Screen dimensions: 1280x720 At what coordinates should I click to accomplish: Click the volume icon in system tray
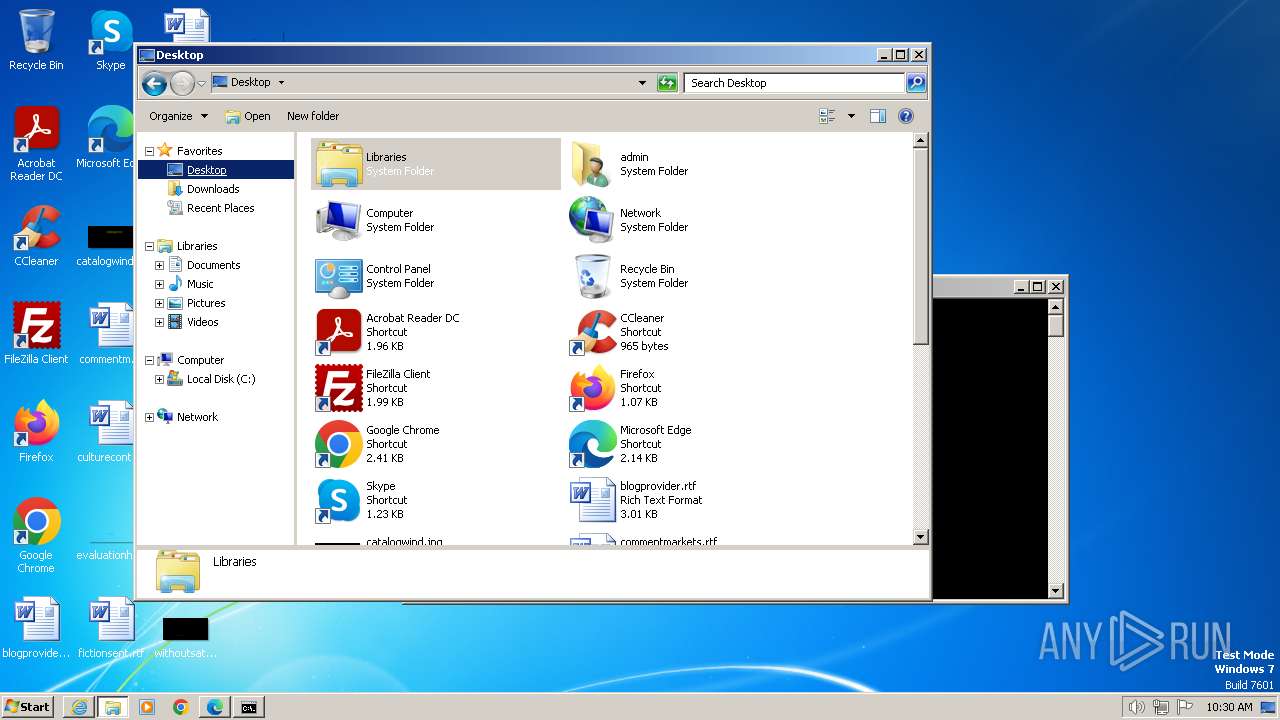(x=1136, y=707)
